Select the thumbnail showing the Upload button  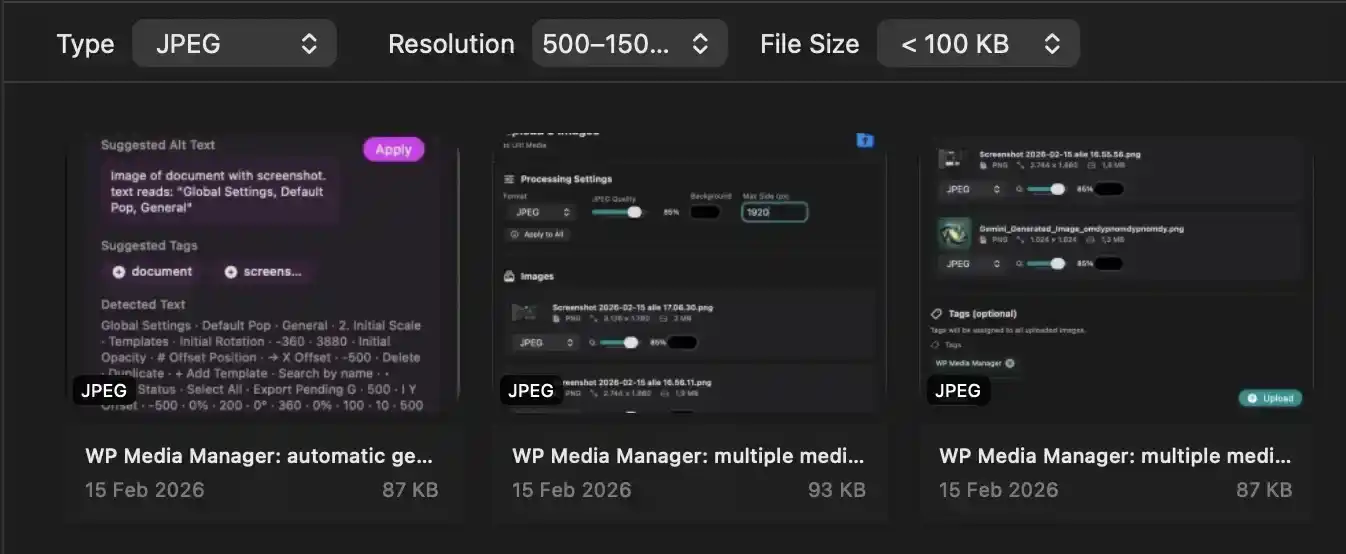pyautogui.click(x=1116, y=274)
